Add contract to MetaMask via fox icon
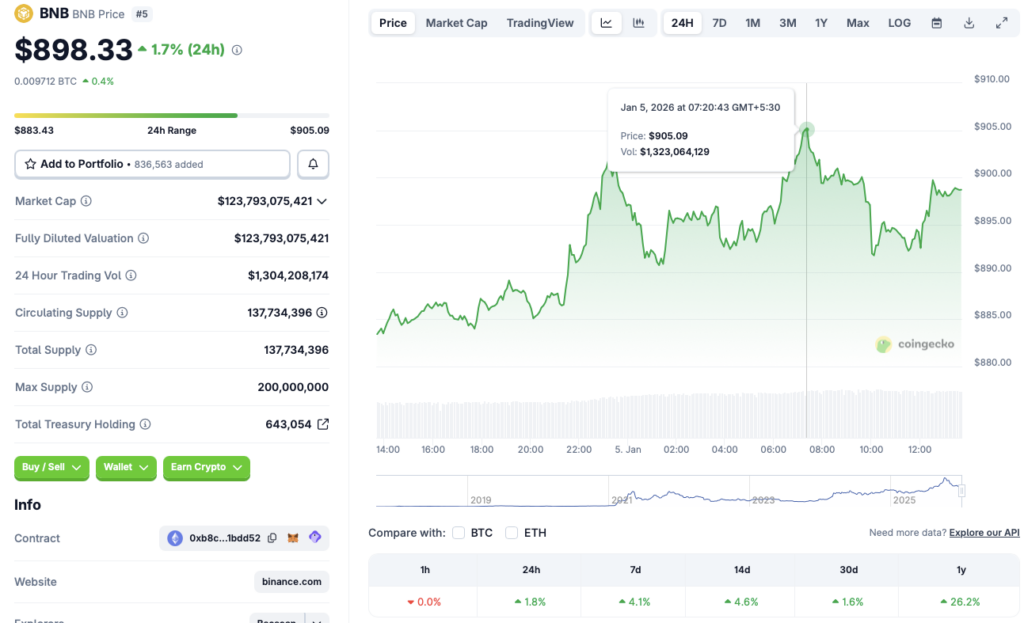This screenshot has height=623, width=1024. pyautogui.click(x=292, y=538)
